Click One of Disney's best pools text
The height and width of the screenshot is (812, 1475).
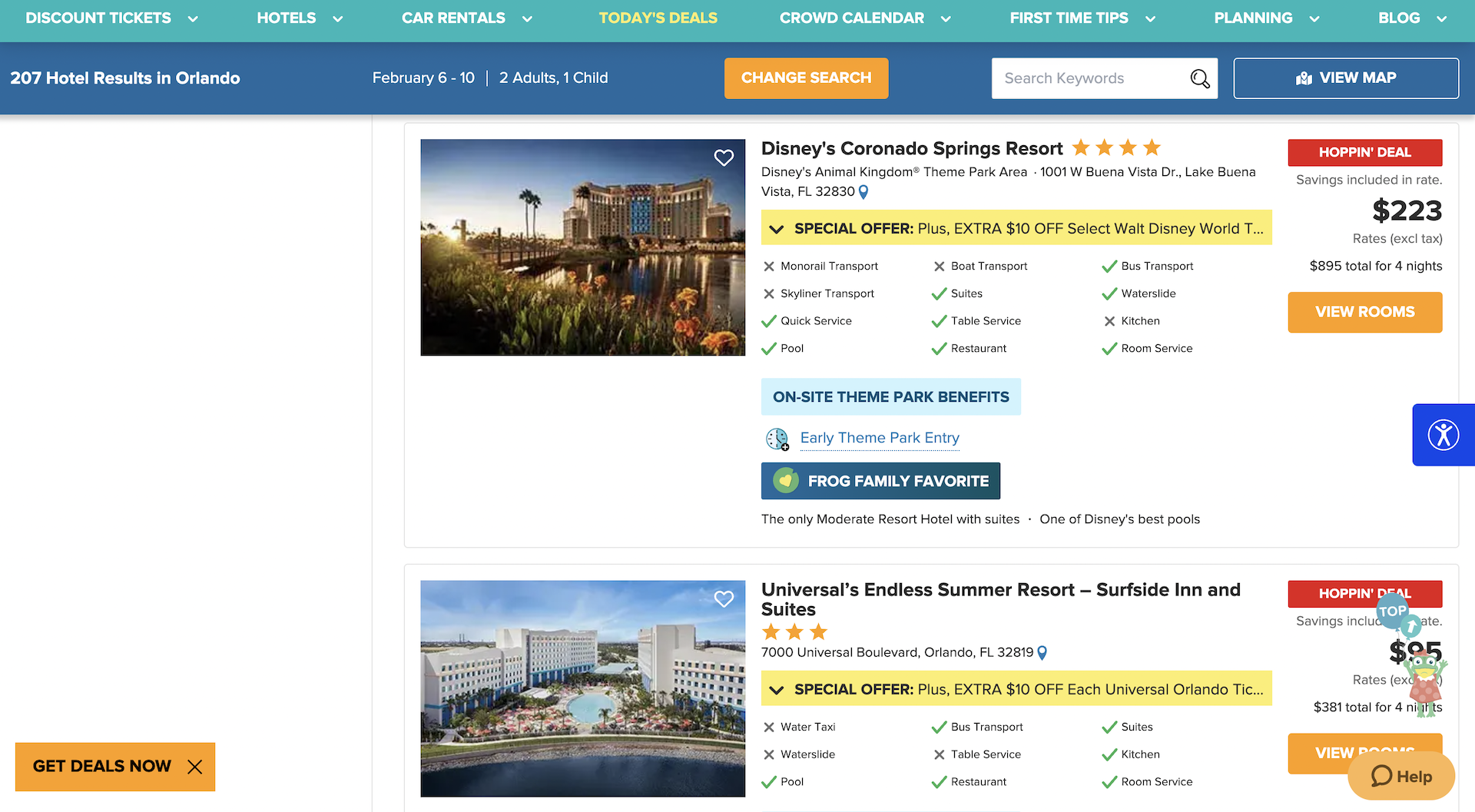click(x=1119, y=519)
